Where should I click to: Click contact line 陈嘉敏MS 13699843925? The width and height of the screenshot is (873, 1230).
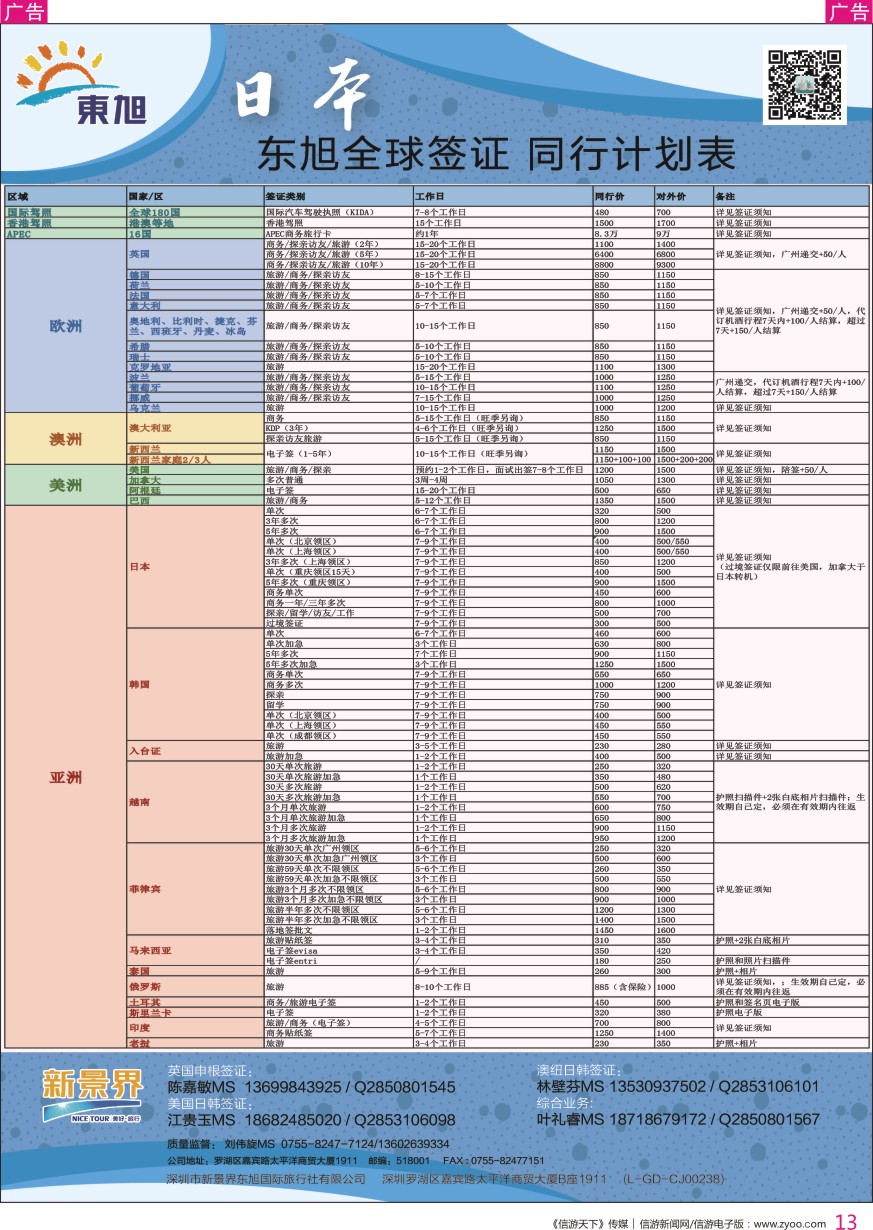coord(311,1087)
